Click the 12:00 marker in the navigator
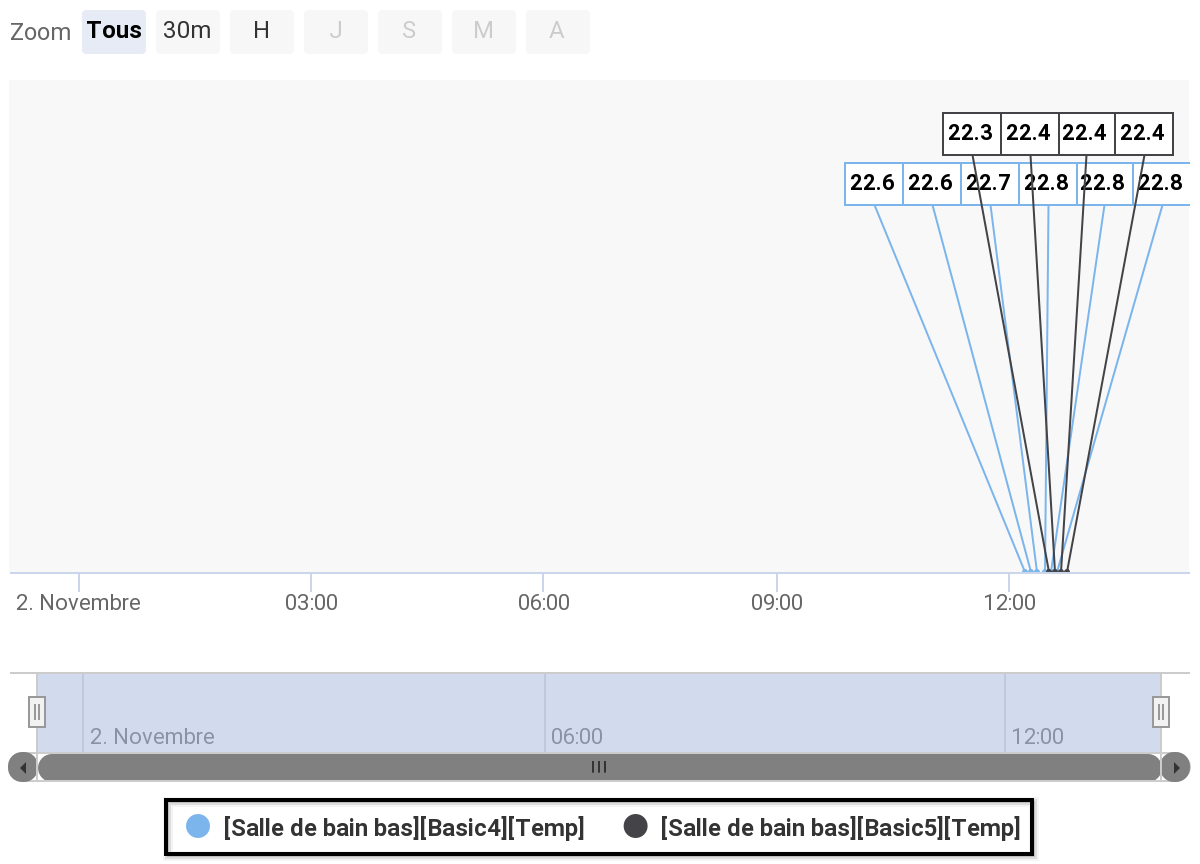The height and width of the screenshot is (864, 1200). [1037, 737]
